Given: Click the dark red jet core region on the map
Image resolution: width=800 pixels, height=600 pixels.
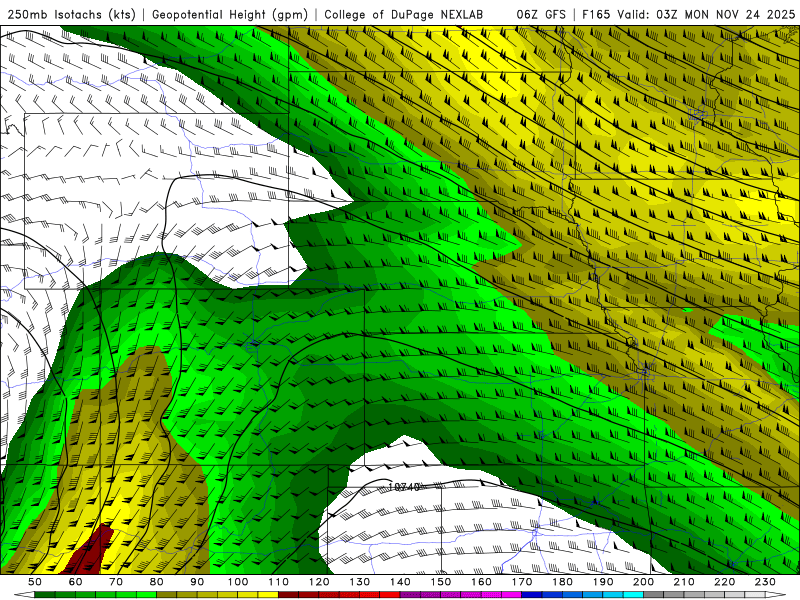Looking at the screenshot, I should pos(93,552).
